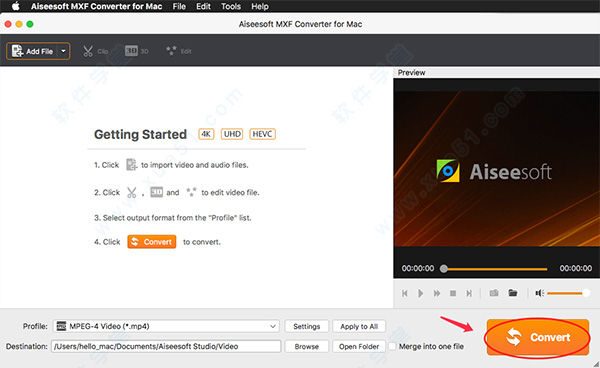The height and width of the screenshot is (368, 600).
Task: Click the Destination path field
Action: point(166,346)
